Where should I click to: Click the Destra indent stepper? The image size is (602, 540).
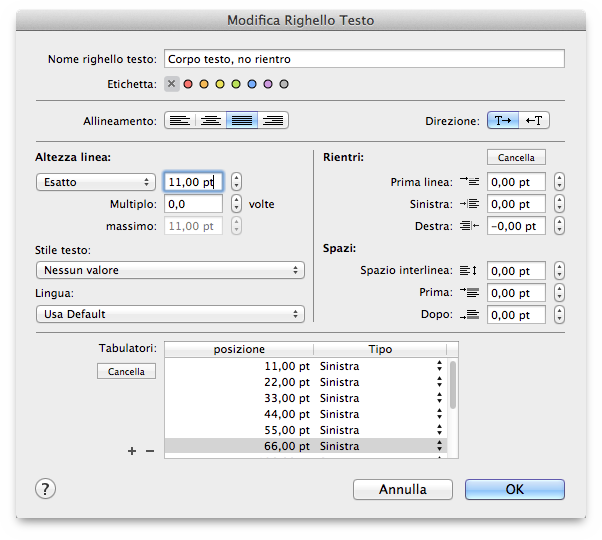559,226
